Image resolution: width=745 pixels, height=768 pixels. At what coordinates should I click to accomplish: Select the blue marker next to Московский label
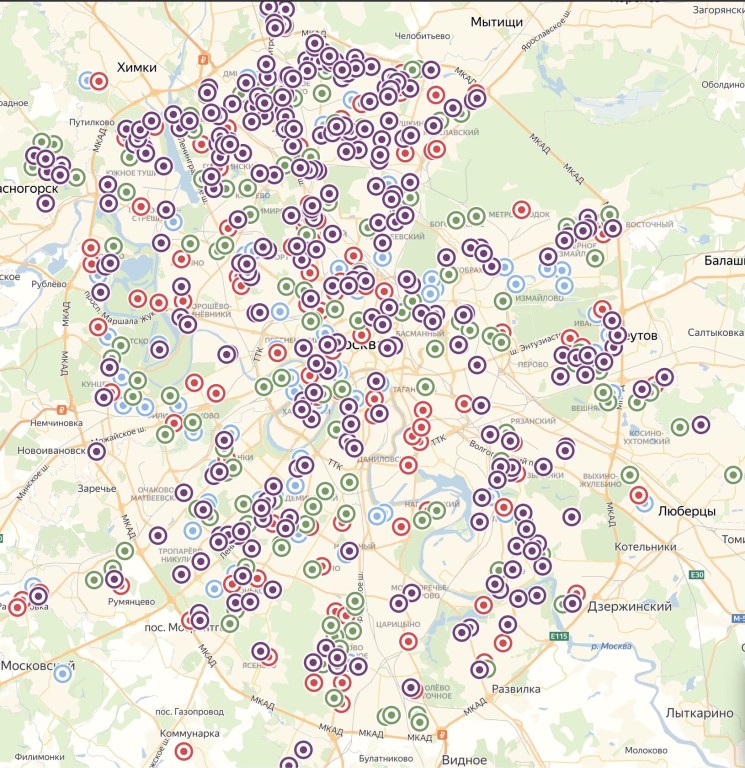62,674
